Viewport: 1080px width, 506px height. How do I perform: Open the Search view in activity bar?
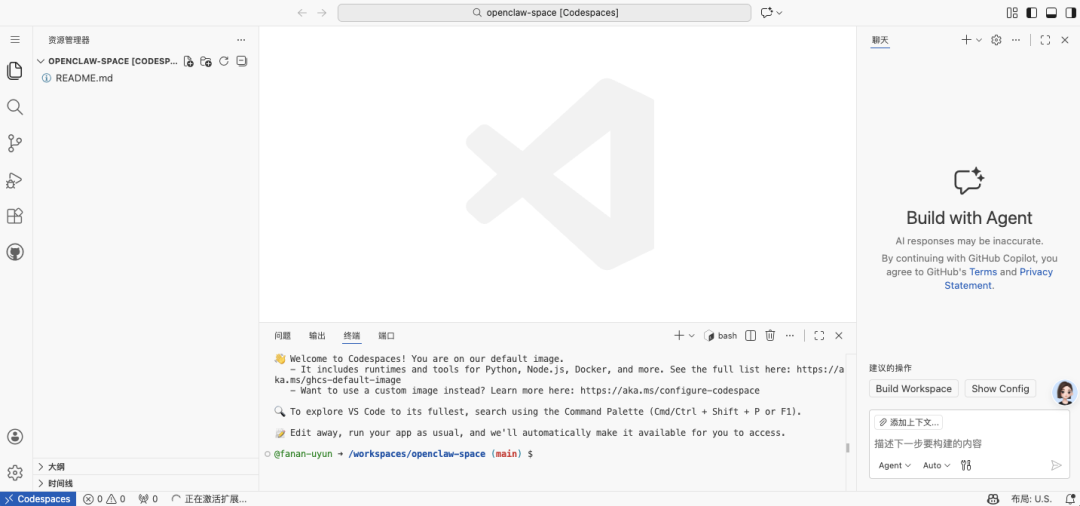14,107
